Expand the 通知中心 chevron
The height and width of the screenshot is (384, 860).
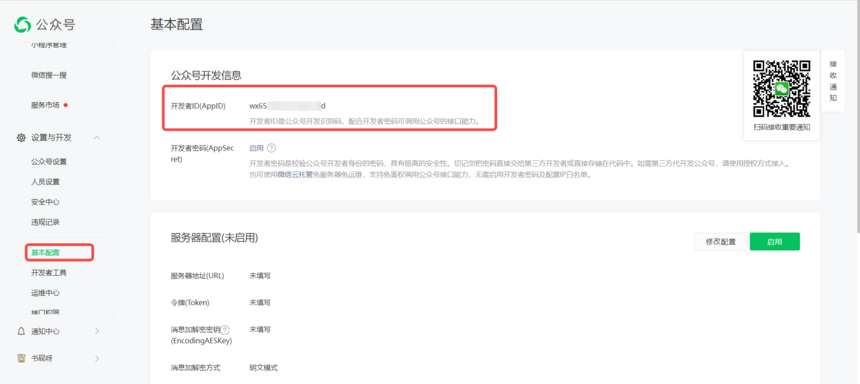[97, 331]
